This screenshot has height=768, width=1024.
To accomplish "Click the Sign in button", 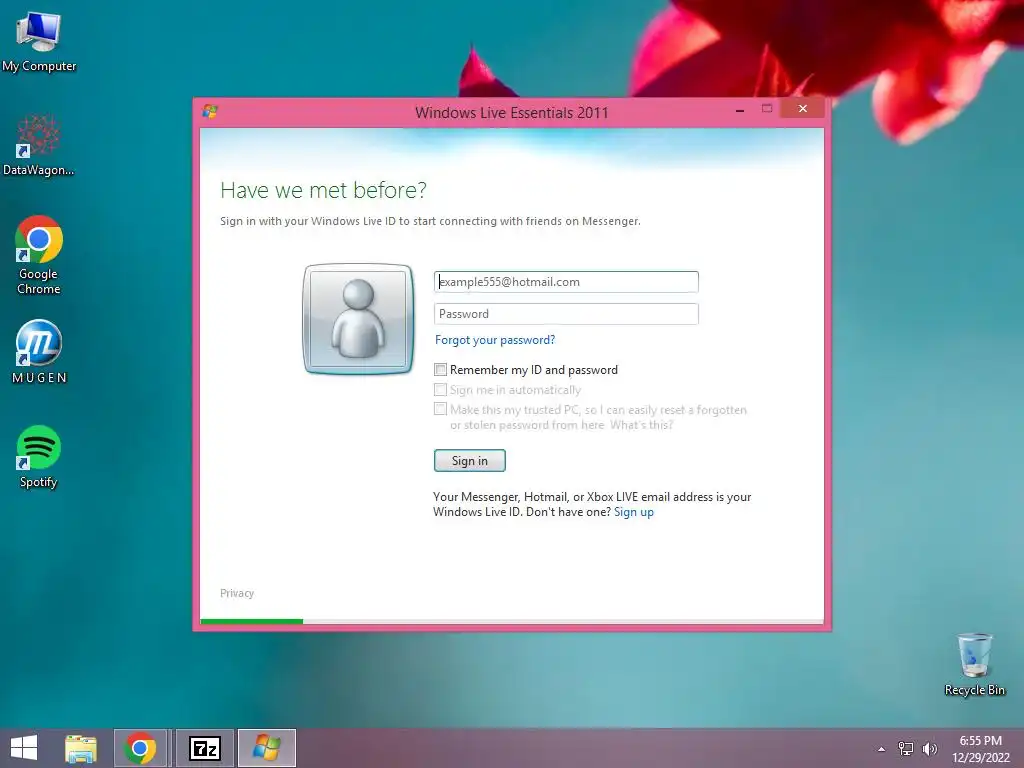I will (x=470, y=460).
